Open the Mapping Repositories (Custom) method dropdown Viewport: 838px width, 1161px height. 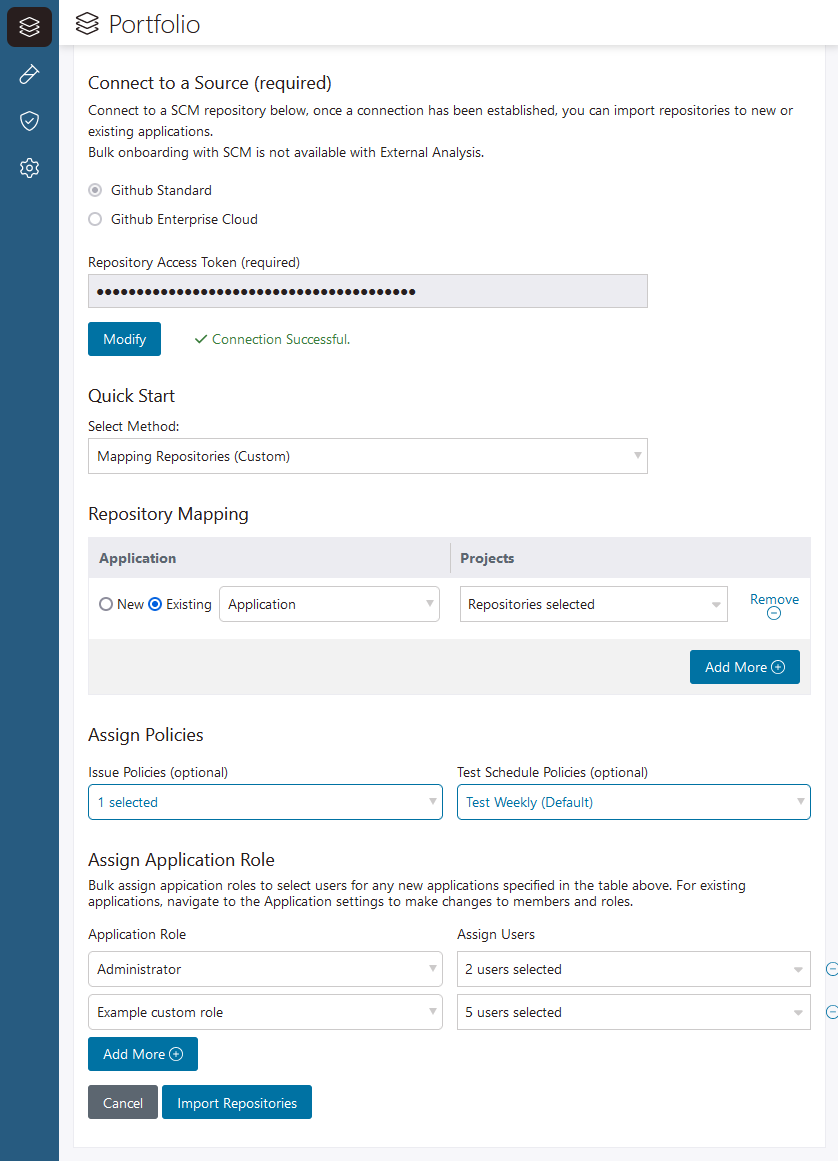(x=368, y=456)
